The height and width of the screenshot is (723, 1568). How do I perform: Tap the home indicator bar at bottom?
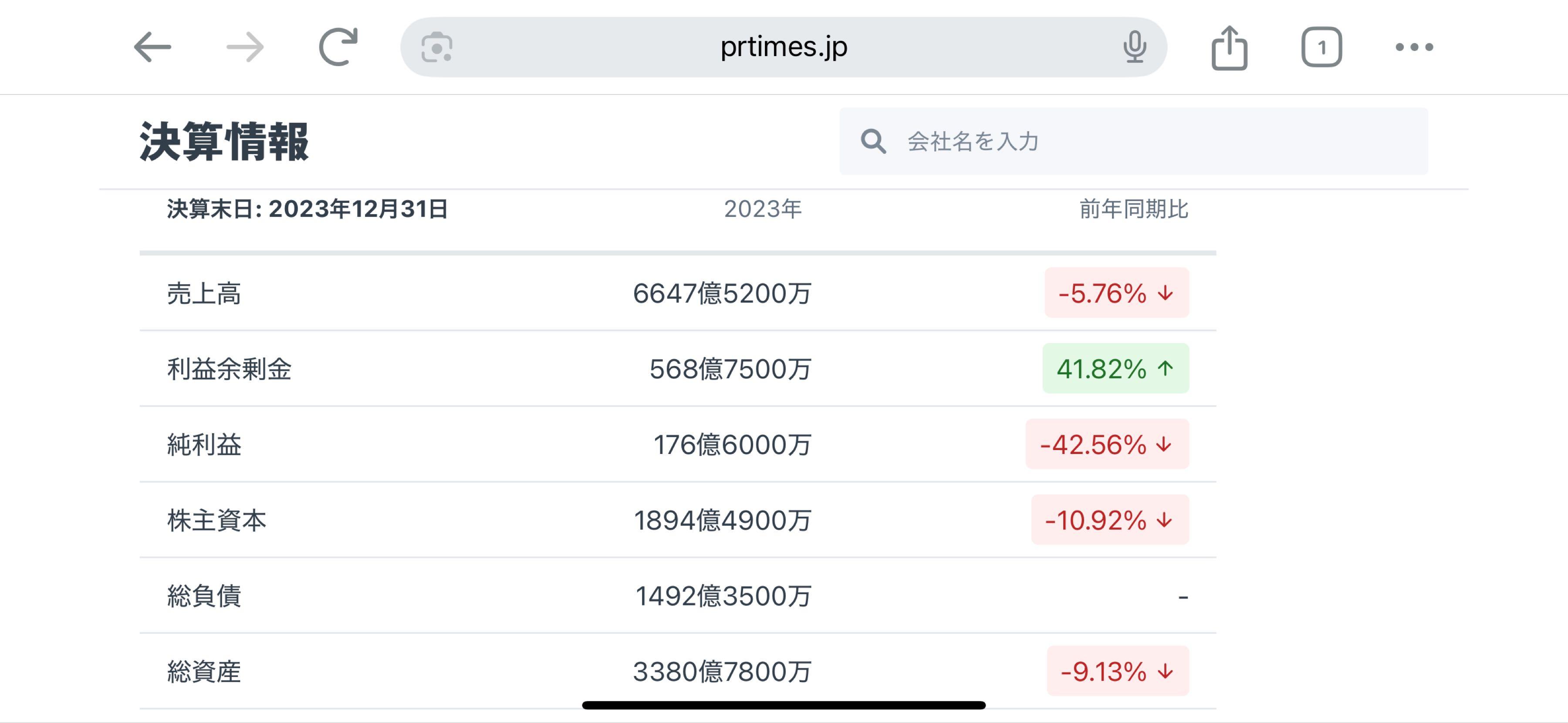tap(784, 705)
